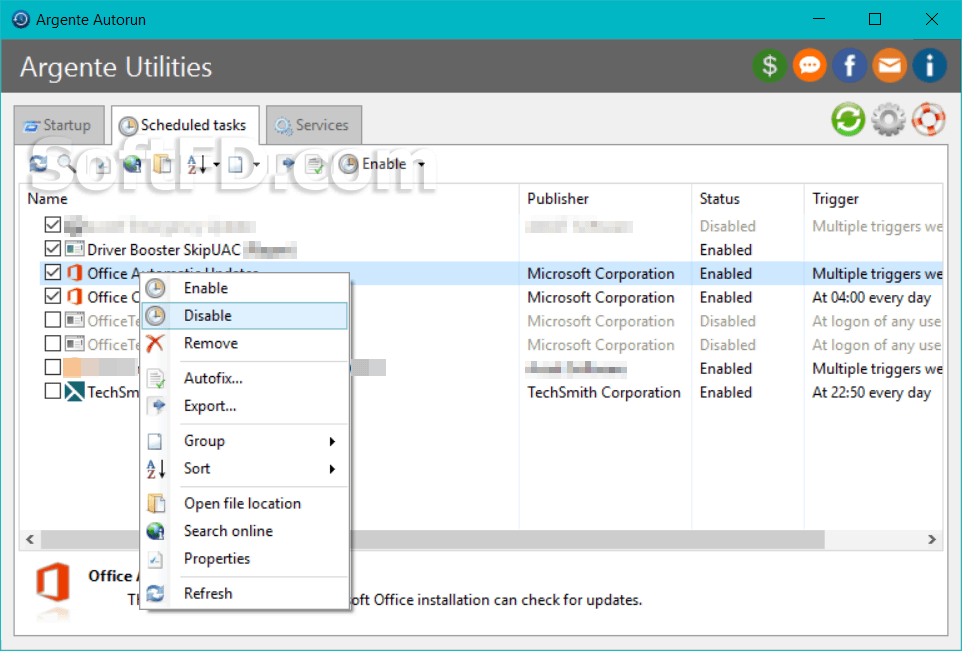Check the TechSmith task checkbox

pos(53,391)
